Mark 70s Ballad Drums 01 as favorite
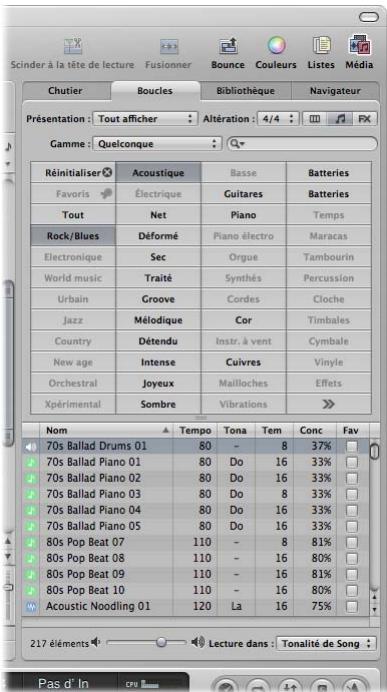 [x=352, y=447]
